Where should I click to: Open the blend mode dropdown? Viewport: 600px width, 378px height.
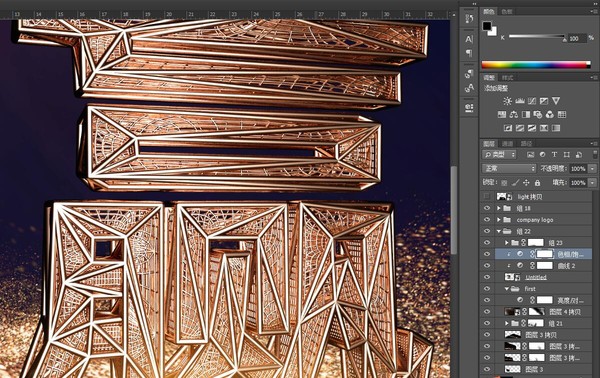click(509, 168)
